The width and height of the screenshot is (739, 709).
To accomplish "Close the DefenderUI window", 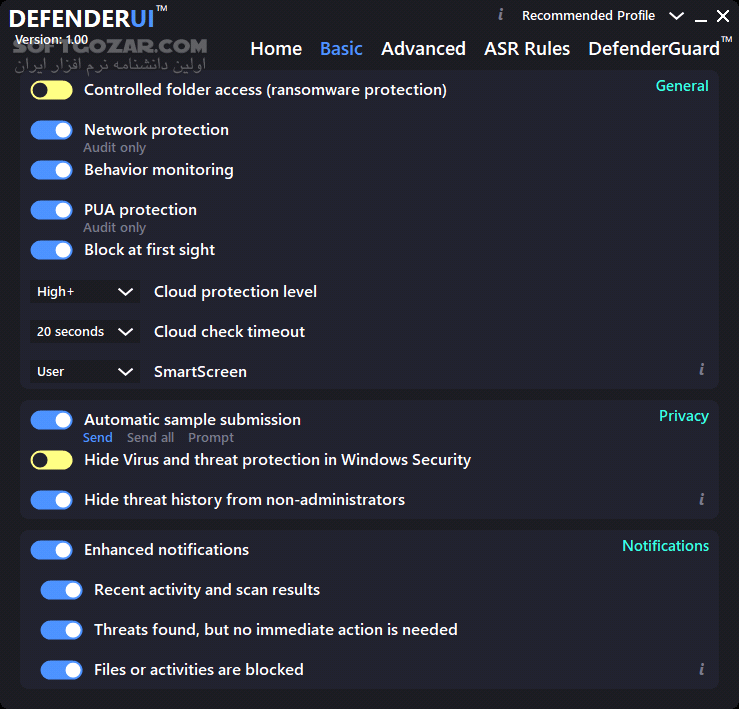I will (x=723, y=16).
